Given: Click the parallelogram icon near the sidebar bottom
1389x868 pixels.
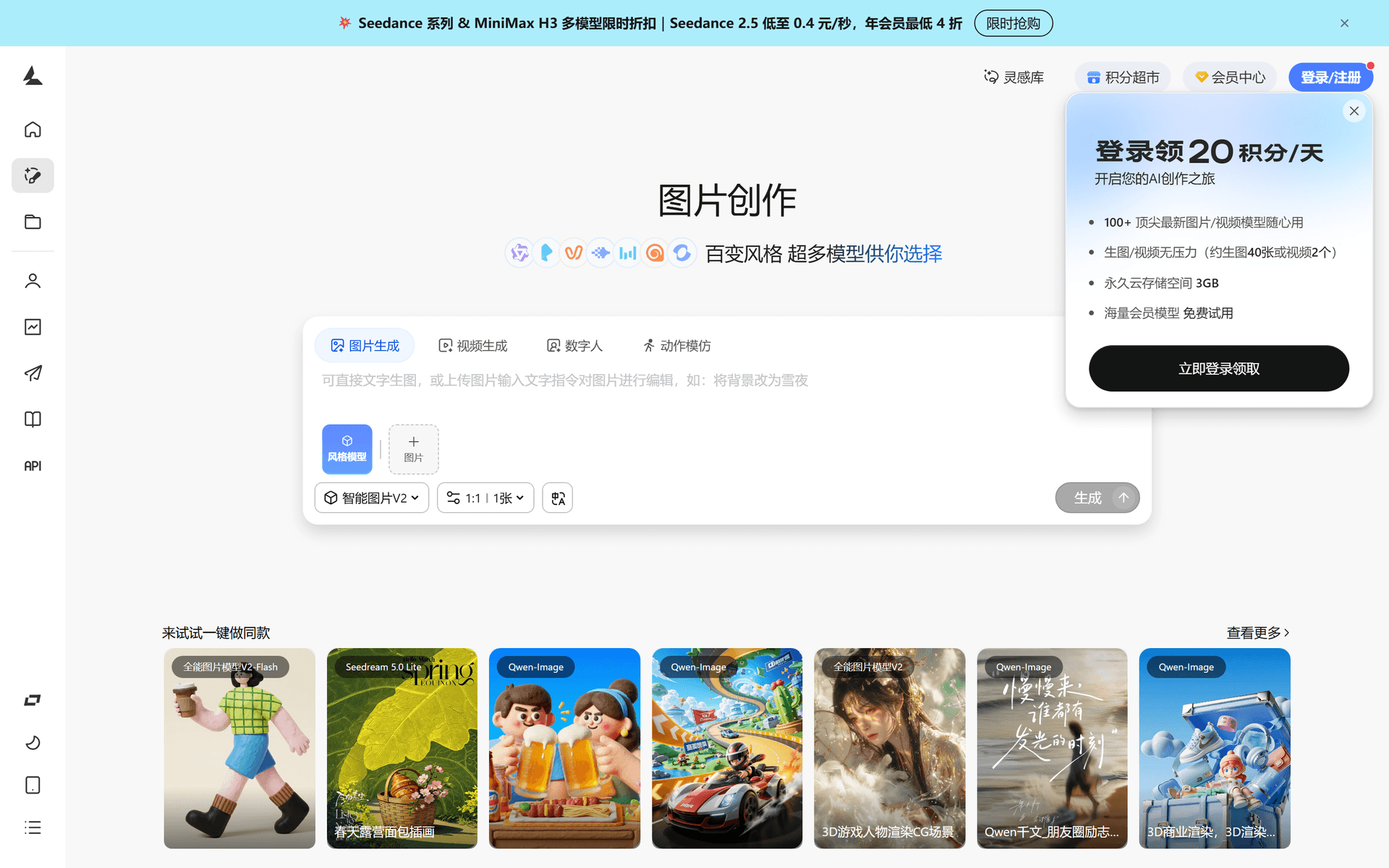Looking at the screenshot, I should point(33,700).
